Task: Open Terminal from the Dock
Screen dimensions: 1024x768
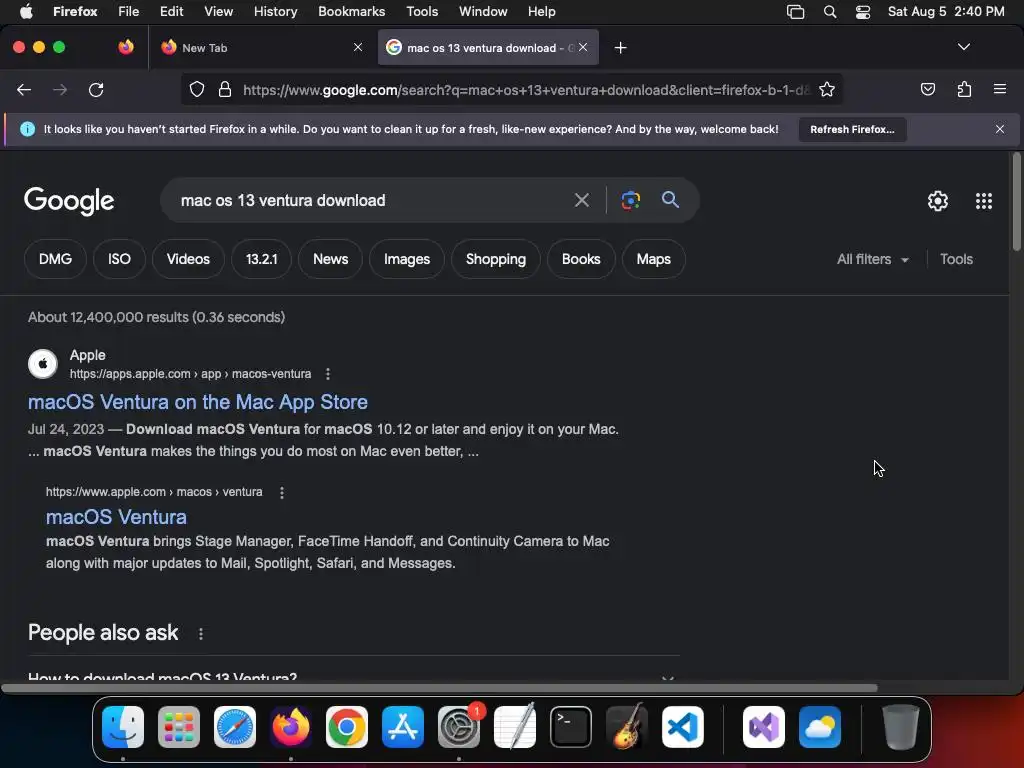Action: 571,726
